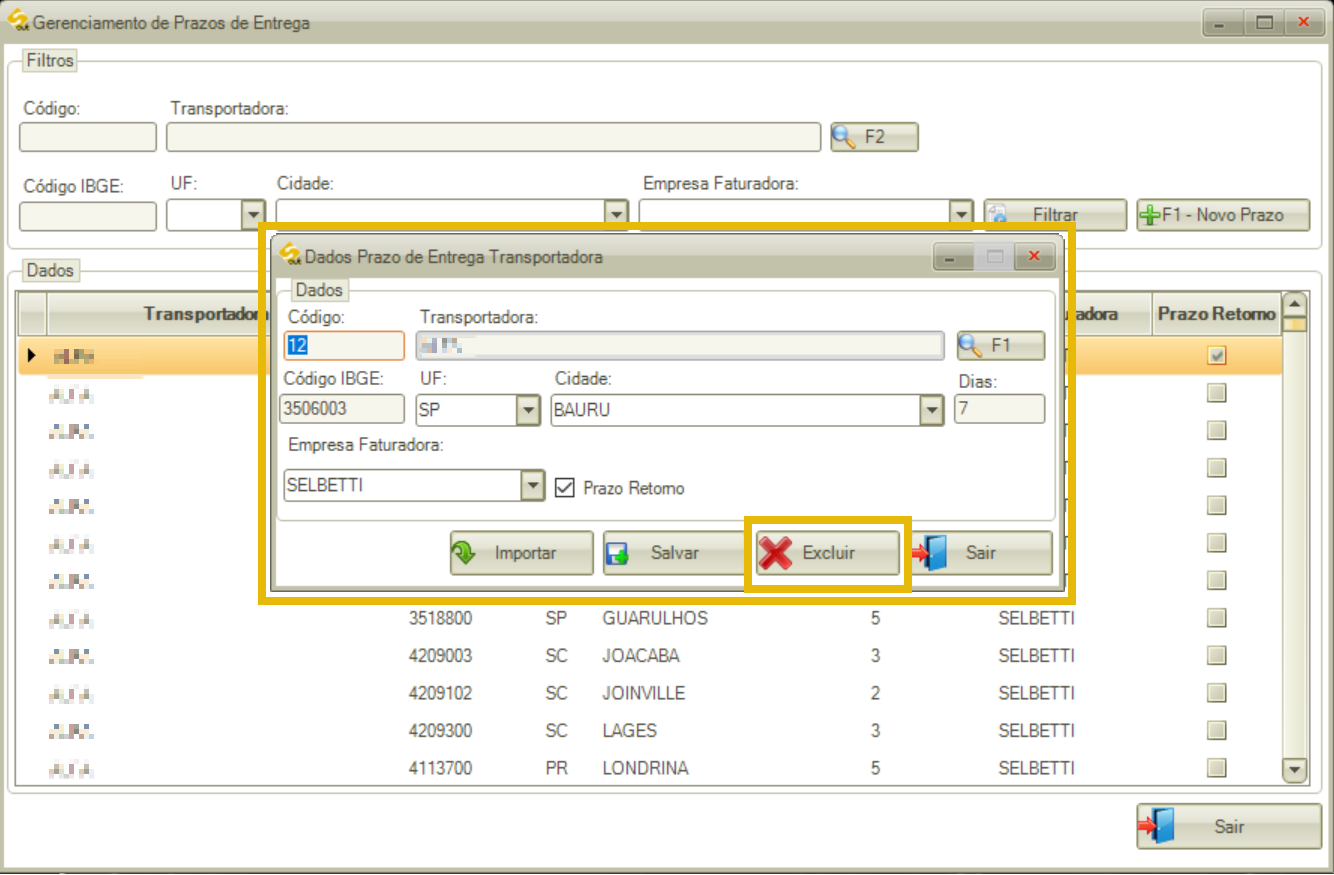Minimize the Dados Prazo de Entrega dialog
1334x875 pixels.
(x=952, y=257)
